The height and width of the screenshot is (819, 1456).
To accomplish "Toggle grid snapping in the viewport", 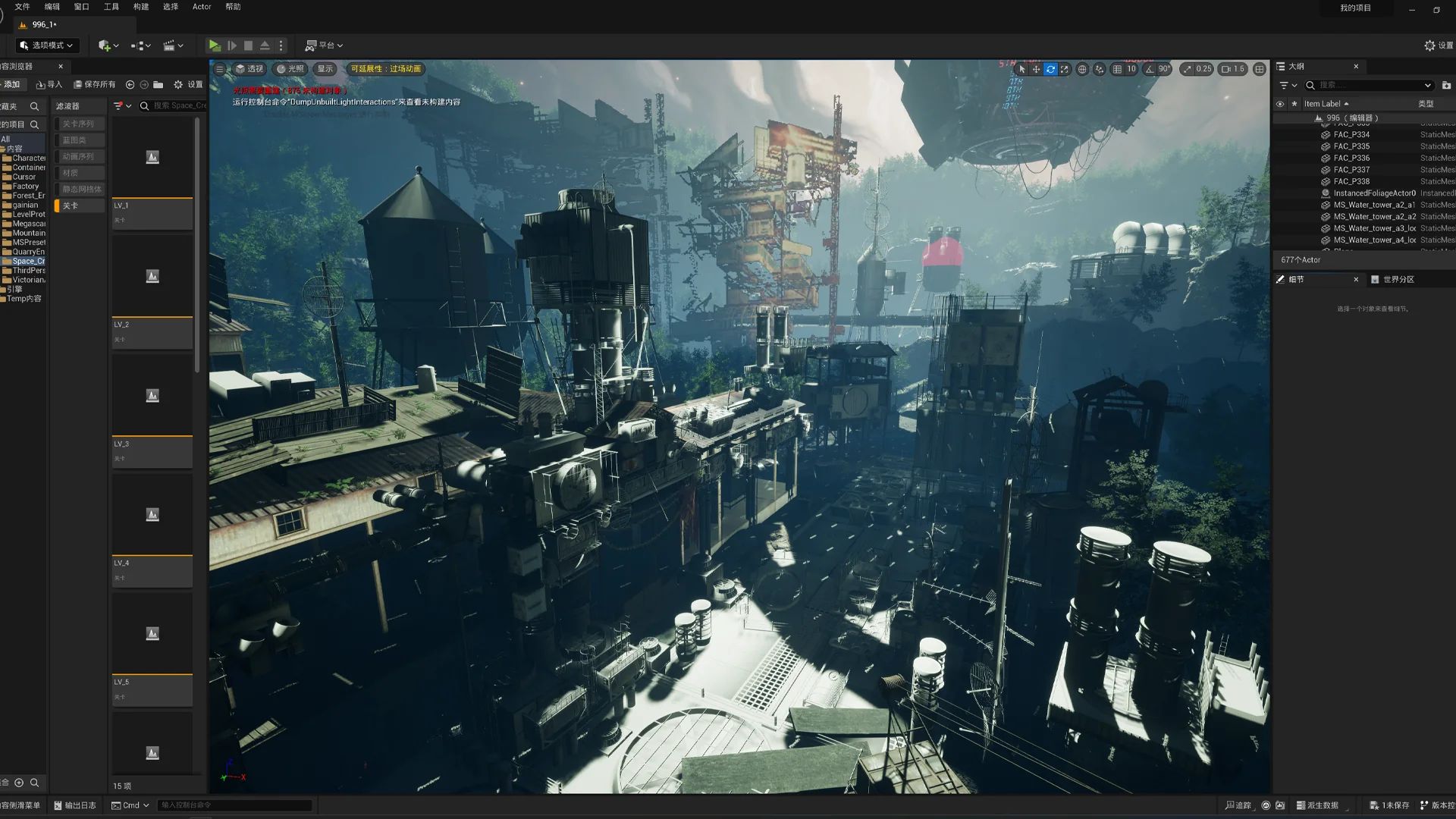I will click(1117, 69).
